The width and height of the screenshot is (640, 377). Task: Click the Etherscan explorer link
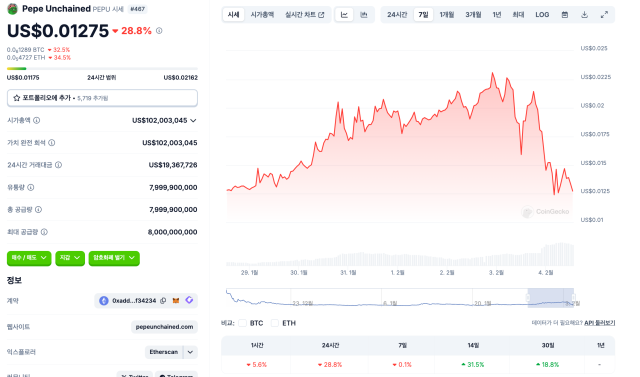tap(164, 352)
